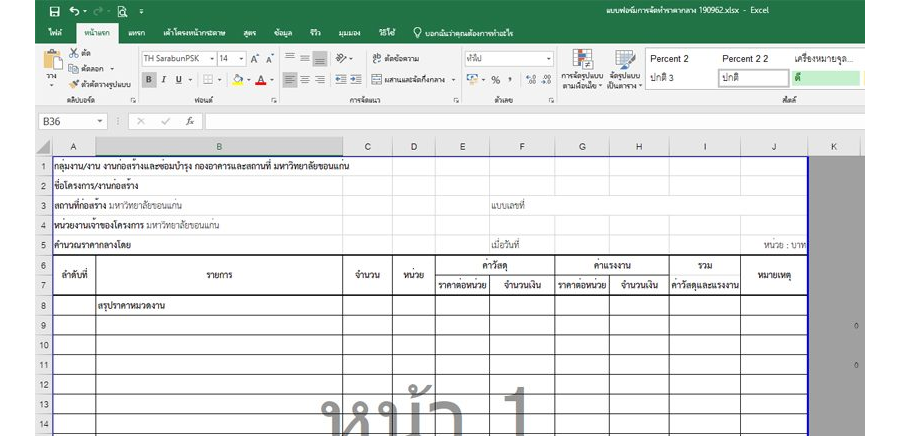Apply accounting number format
Screen dimensions: 900x436
(x=472, y=80)
